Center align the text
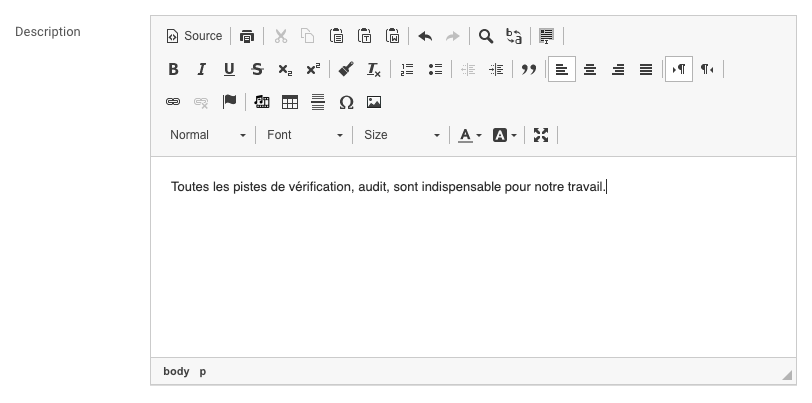This screenshot has height=403, width=812. (590, 69)
